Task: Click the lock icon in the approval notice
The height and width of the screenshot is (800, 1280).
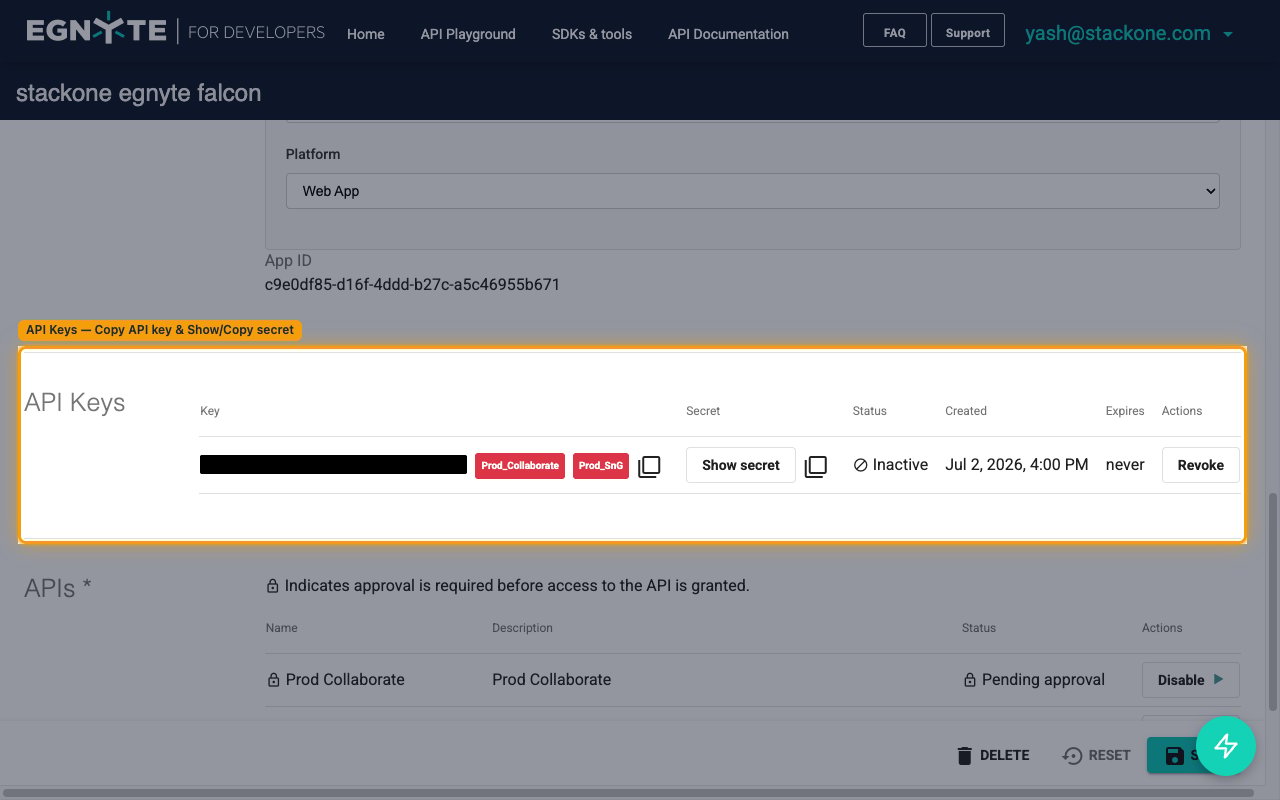Action: tap(272, 586)
